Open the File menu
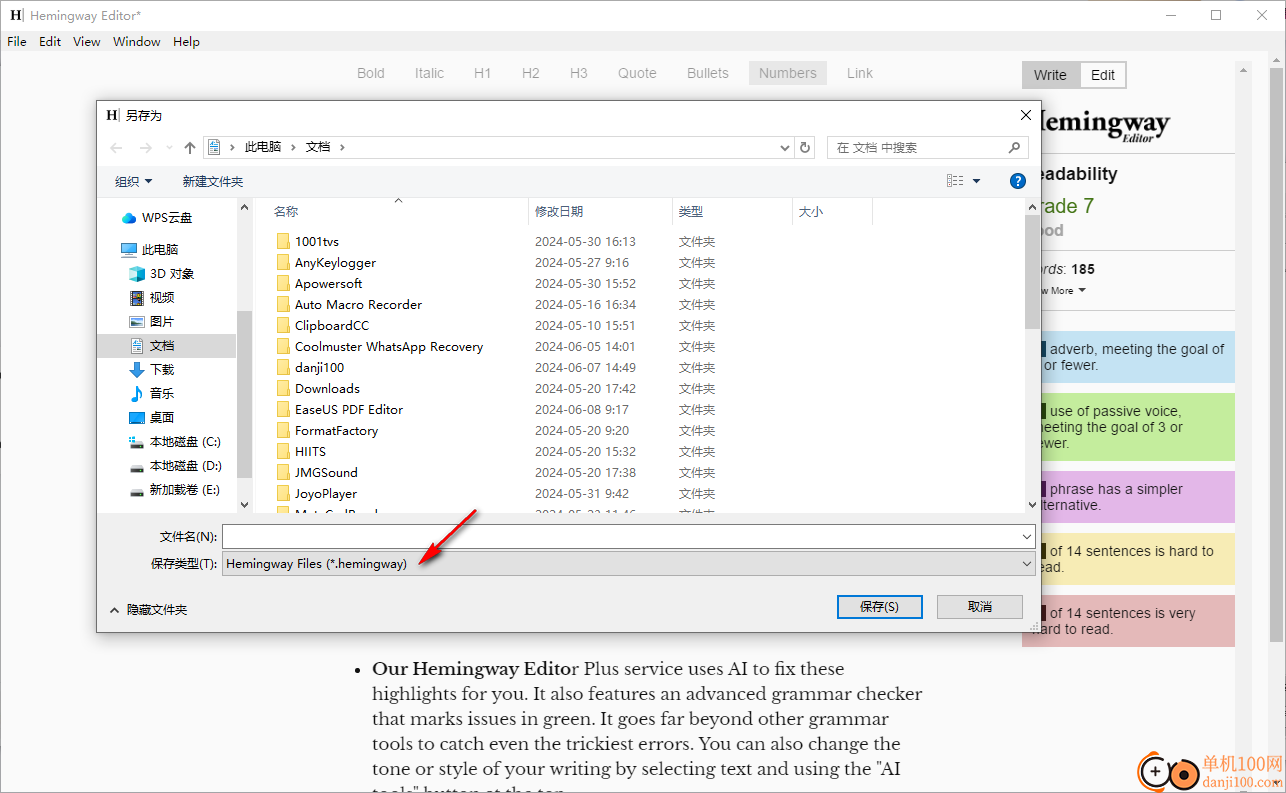Image resolution: width=1286 pixels, height=793 pixels. coord(17,42)
